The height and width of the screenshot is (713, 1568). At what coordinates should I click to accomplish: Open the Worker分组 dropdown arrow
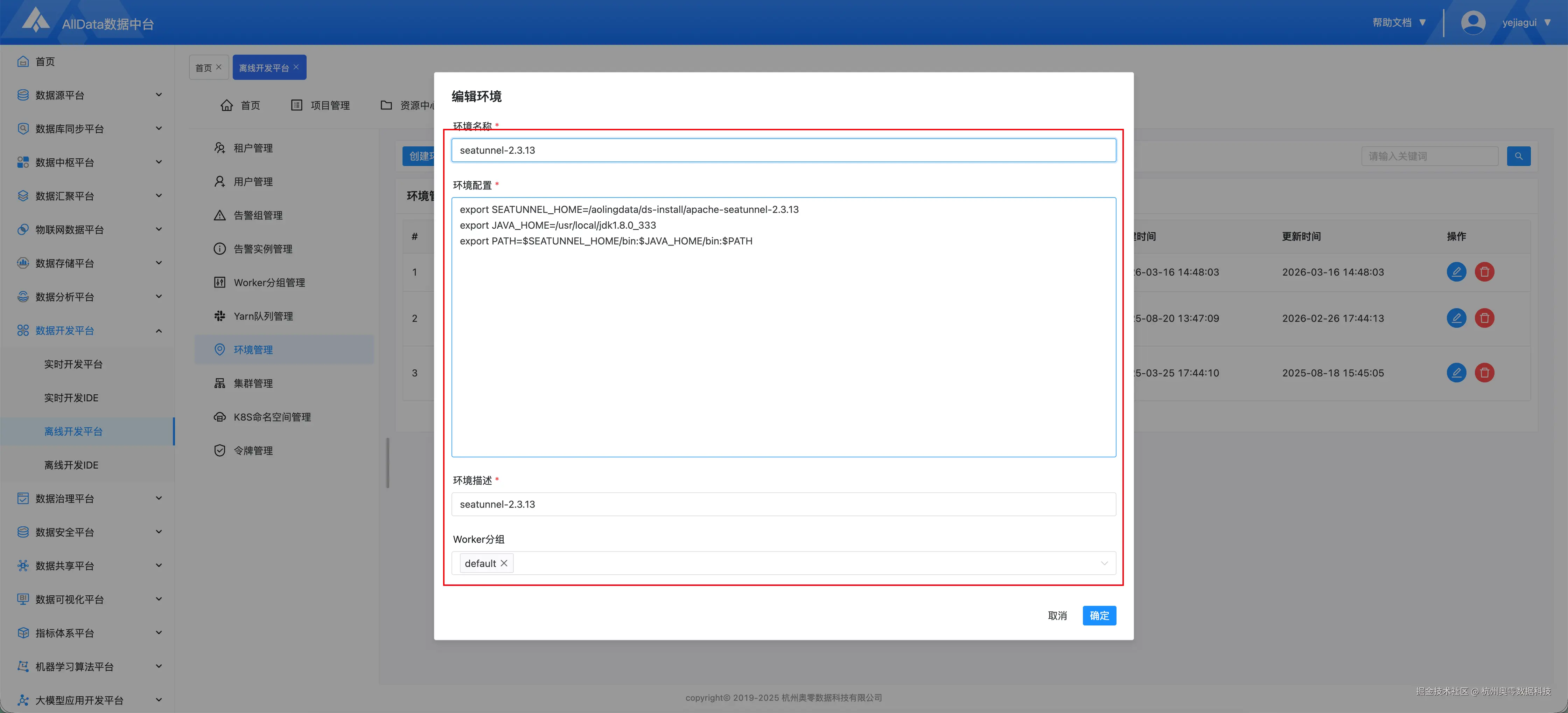(1104, 563)
